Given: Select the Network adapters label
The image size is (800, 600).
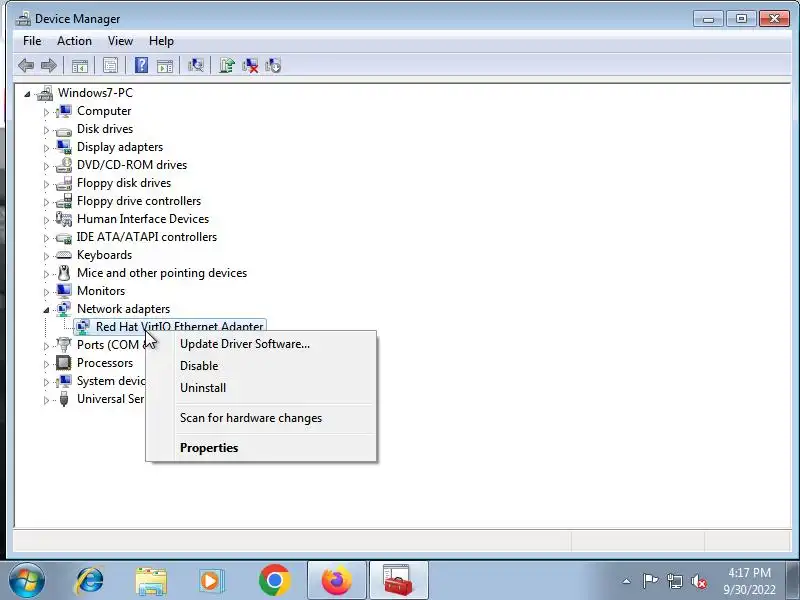Looking at the screenshot, I should pos(123,309).
